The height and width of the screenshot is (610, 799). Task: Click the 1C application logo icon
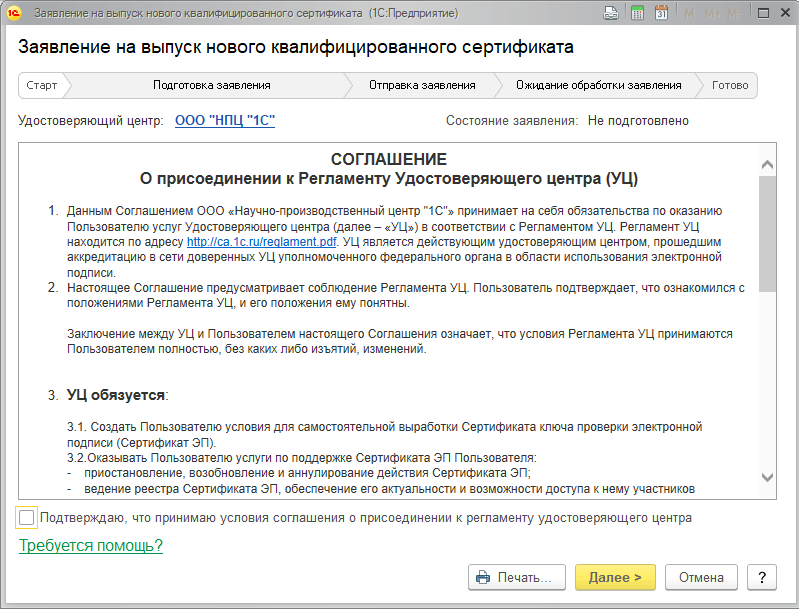coord(14,13)
